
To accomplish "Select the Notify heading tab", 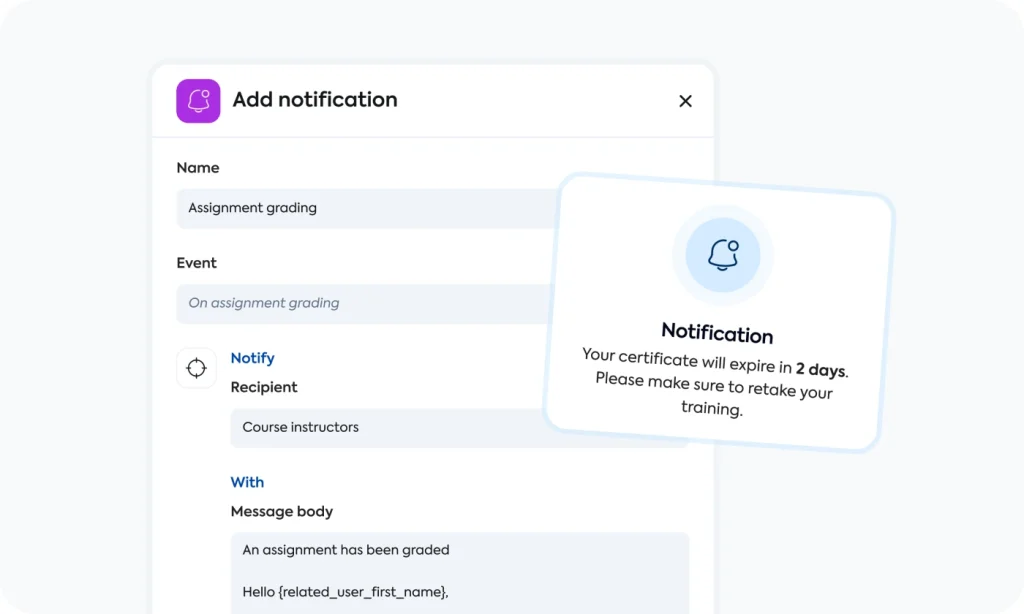I will tap(252, 358).
